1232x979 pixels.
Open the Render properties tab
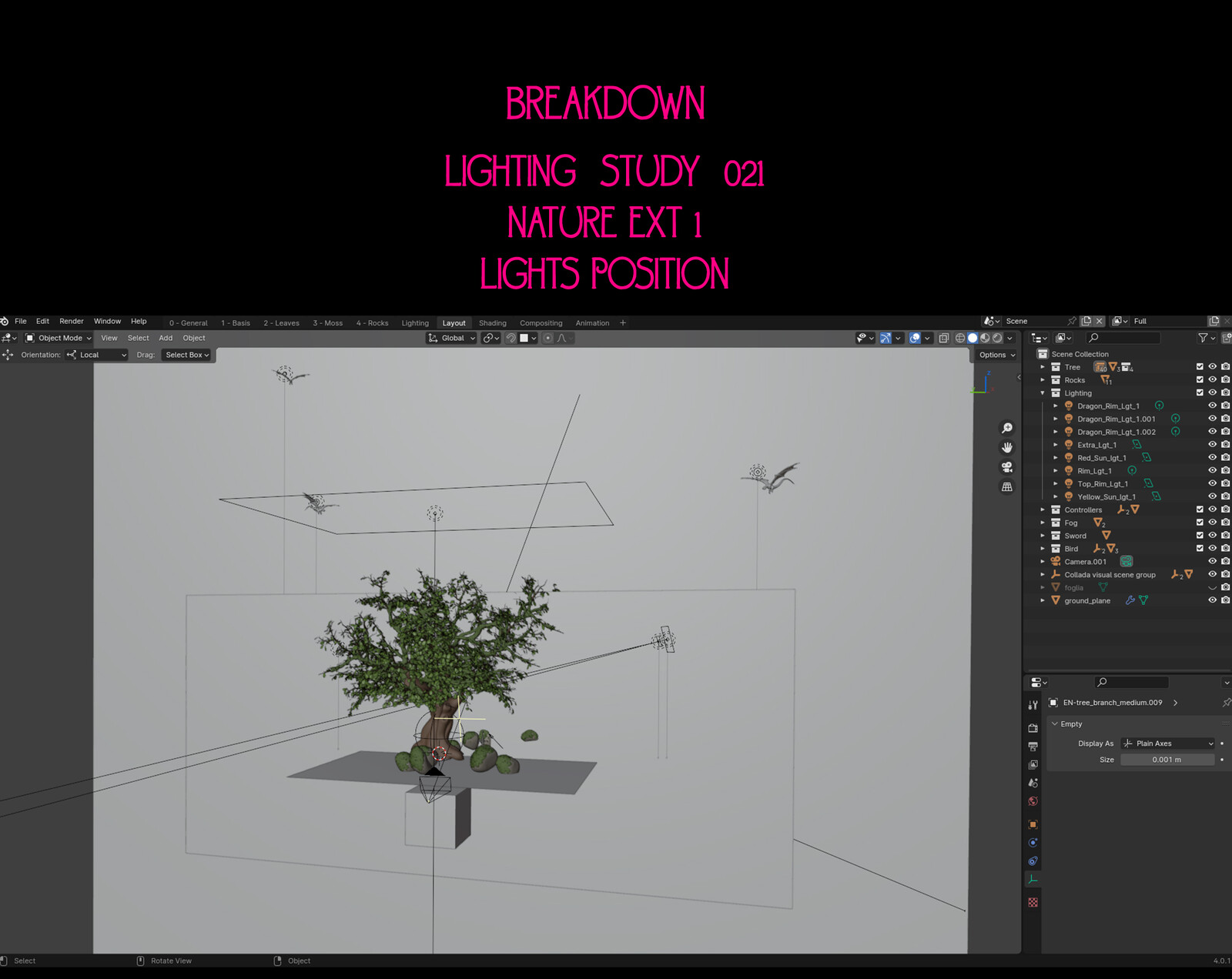1033,727
